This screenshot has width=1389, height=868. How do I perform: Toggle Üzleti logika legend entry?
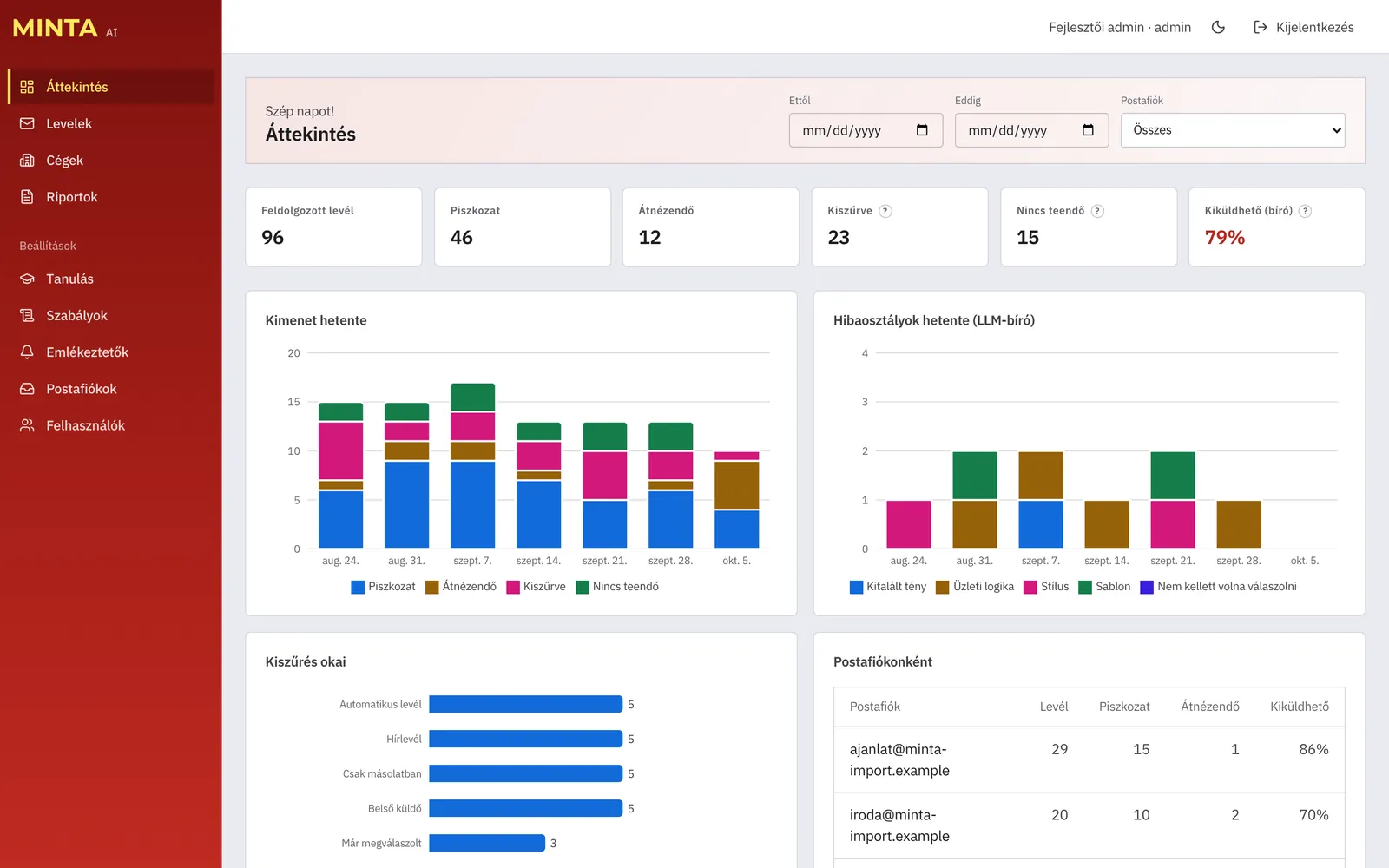[x=975, y=587]
